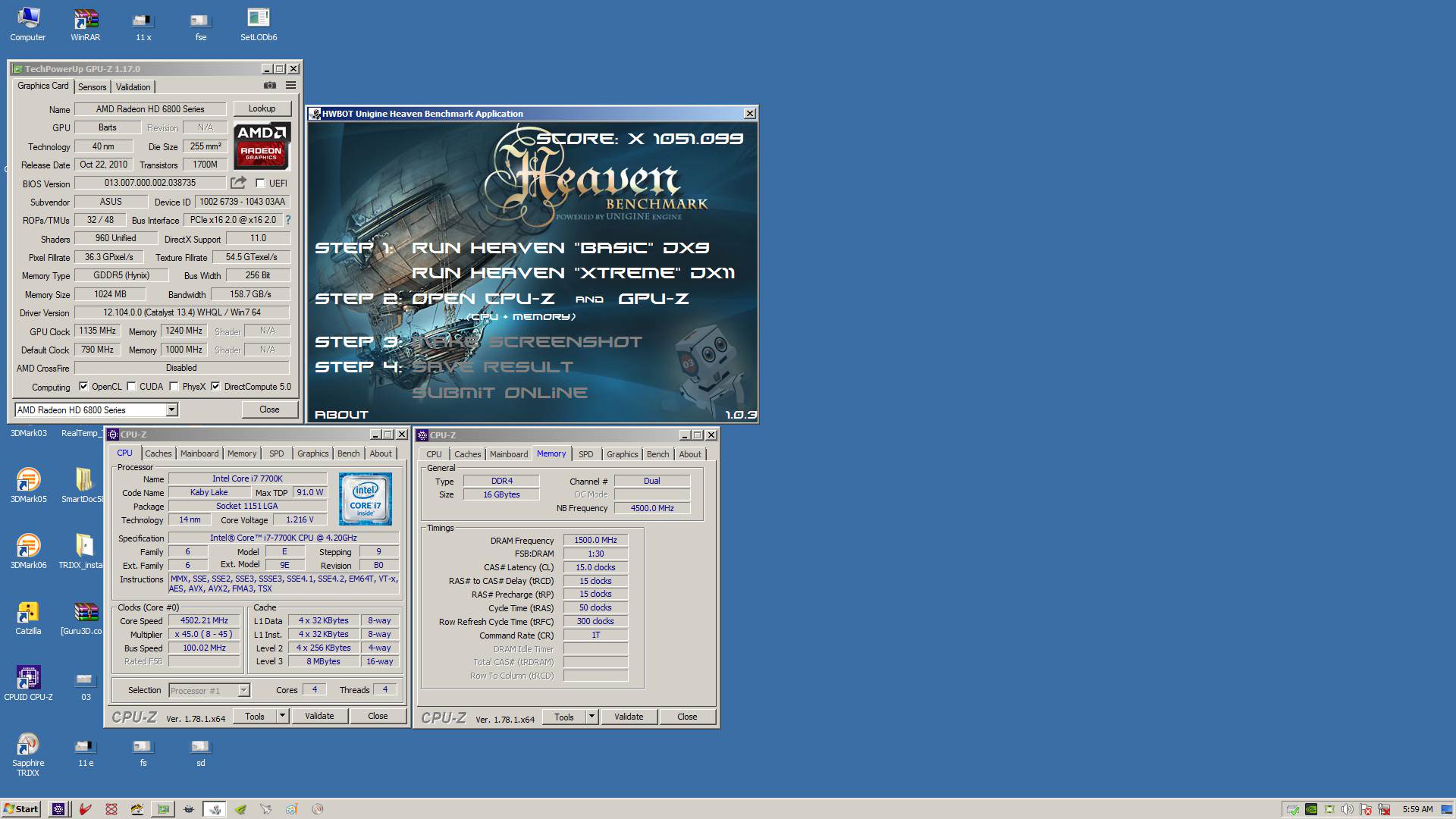Click About in Heaven benchmark app
1456x819 pixels.
coord(341,415)
